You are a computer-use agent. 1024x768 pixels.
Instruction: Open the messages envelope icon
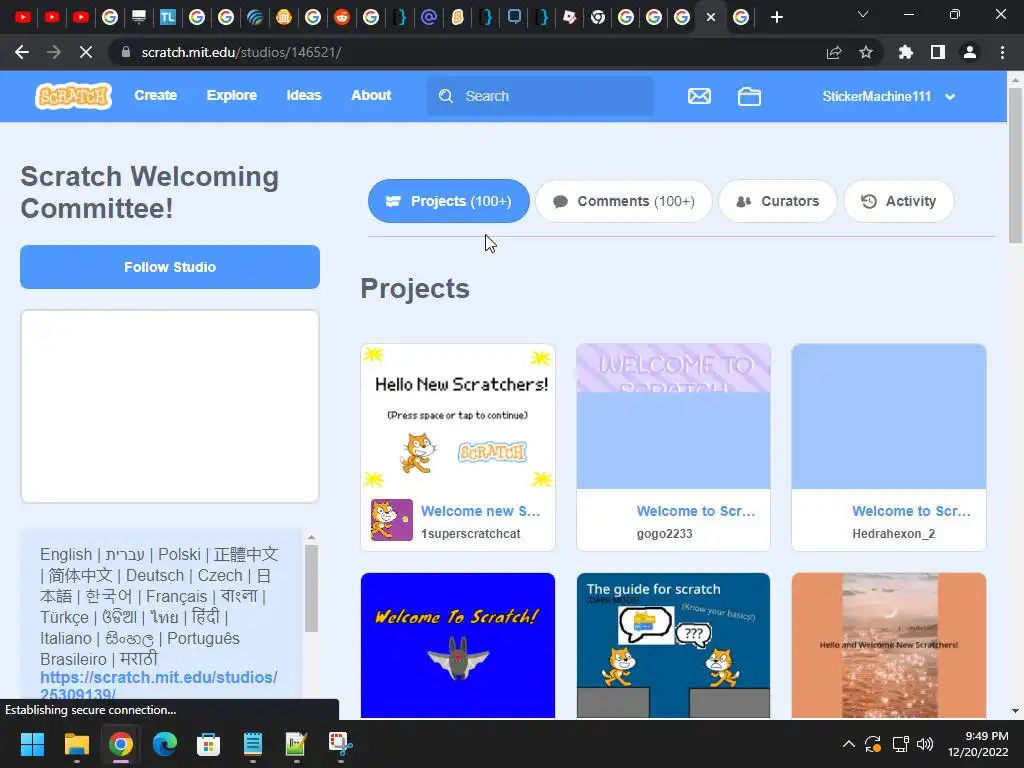click(x=699, y=96)
